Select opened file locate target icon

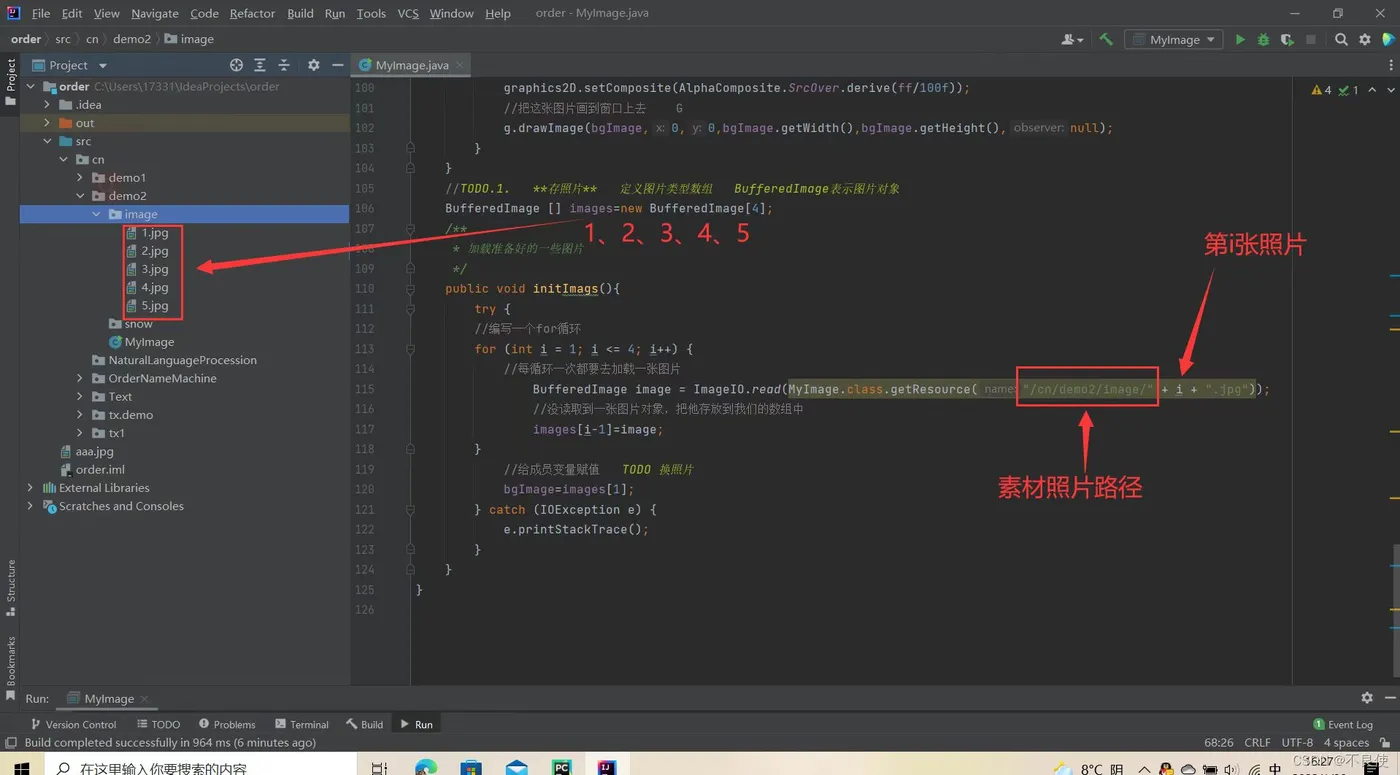pos(236,65)
